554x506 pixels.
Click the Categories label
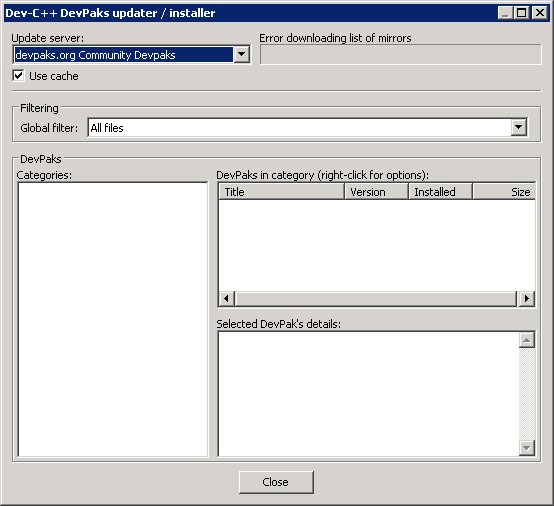44,175
